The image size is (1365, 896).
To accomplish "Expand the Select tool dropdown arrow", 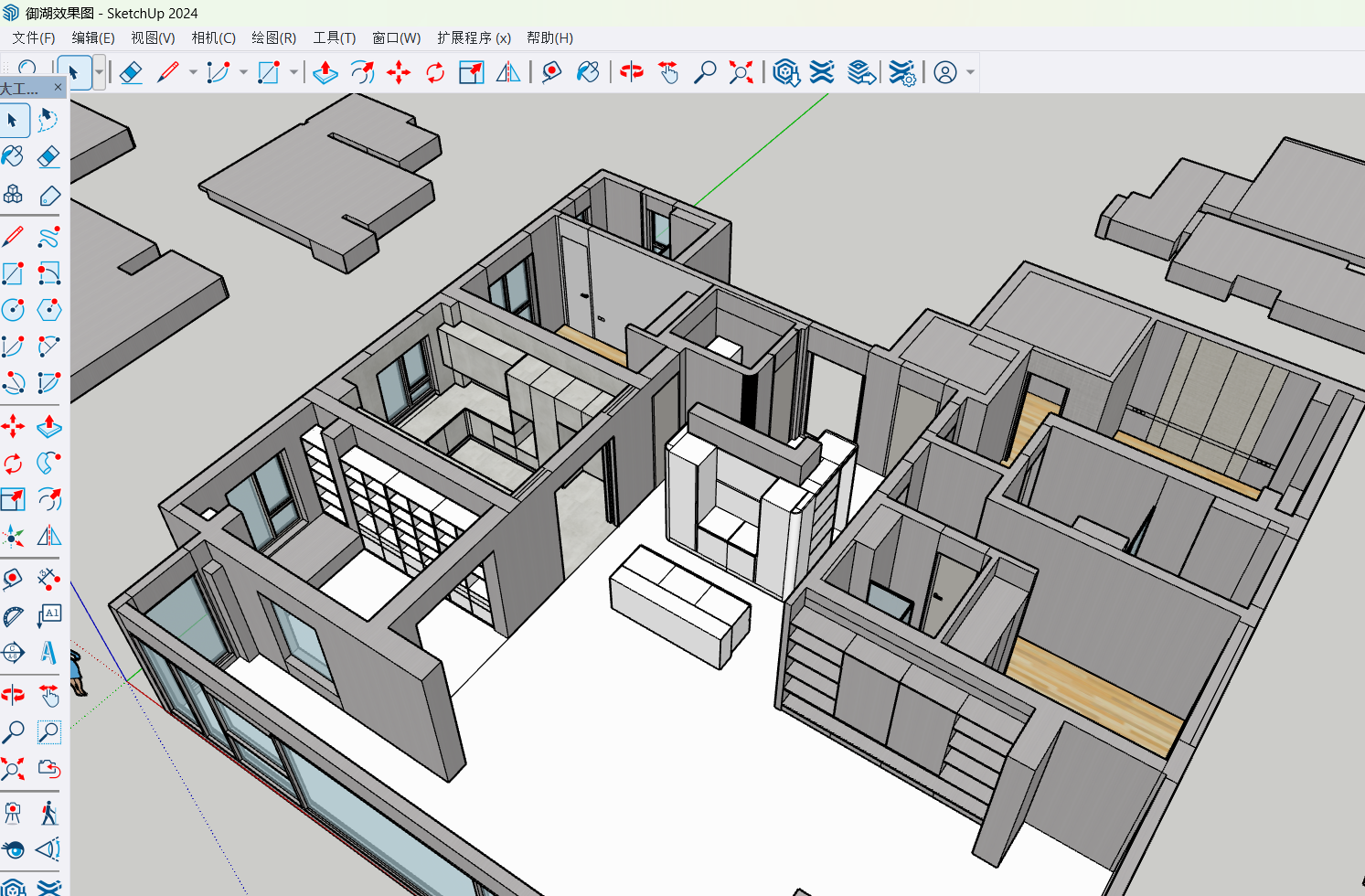I will [x=99, y=72].
